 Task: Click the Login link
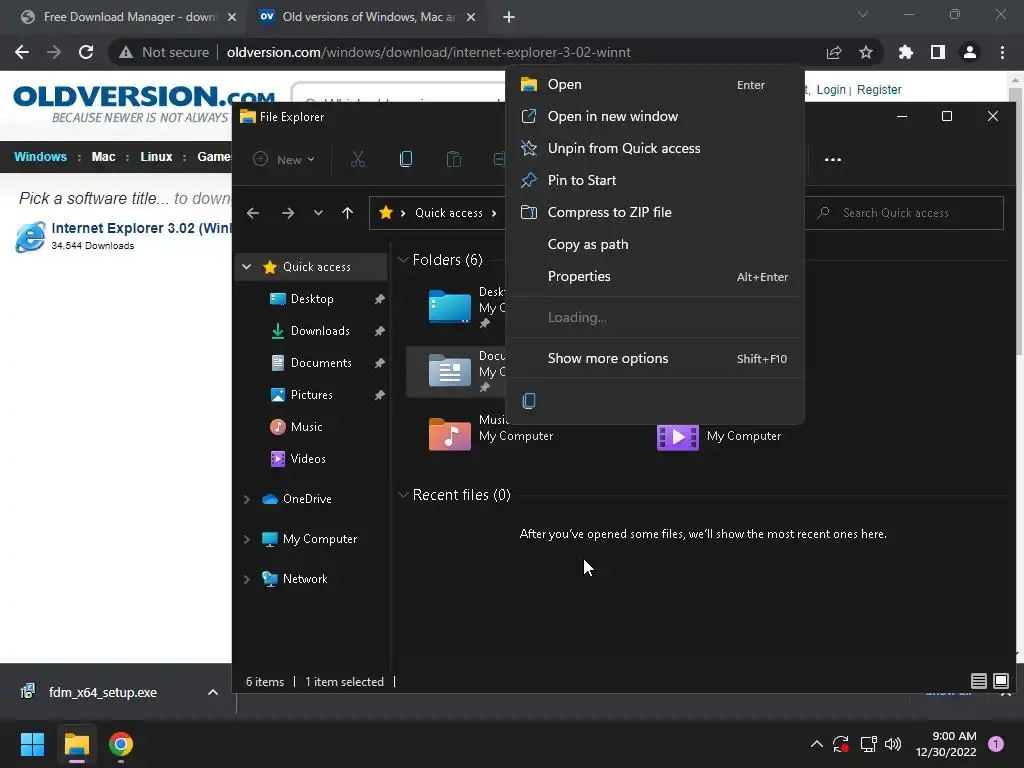pyautogui.click(x=831, y=89)
